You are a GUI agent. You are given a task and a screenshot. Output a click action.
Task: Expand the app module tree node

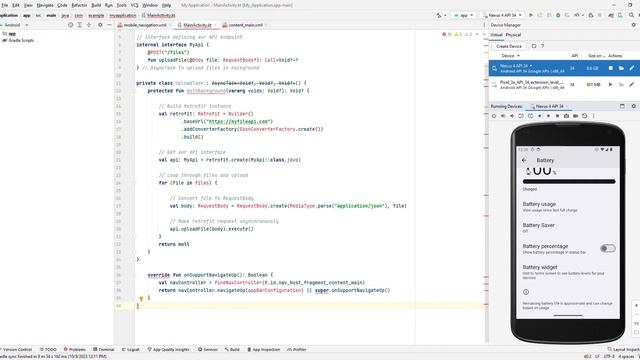[10, 33]
